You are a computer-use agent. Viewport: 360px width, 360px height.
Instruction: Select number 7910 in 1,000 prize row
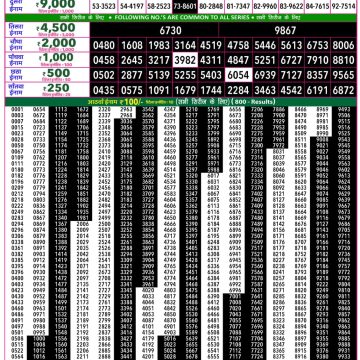click(x=317, y=60)
